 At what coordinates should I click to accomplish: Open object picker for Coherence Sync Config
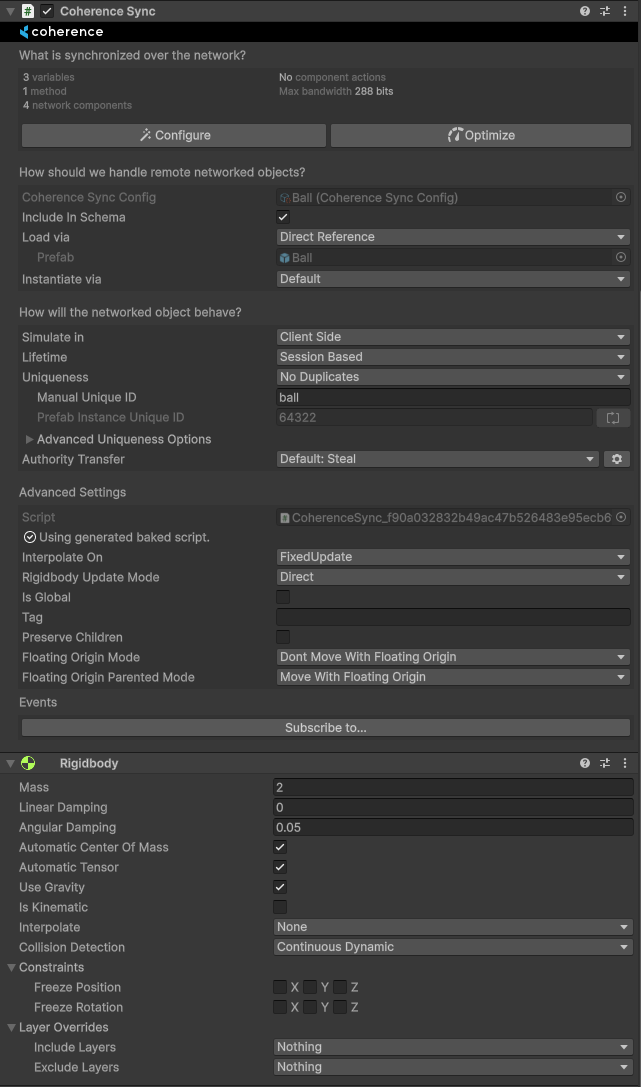coord(621,198)
